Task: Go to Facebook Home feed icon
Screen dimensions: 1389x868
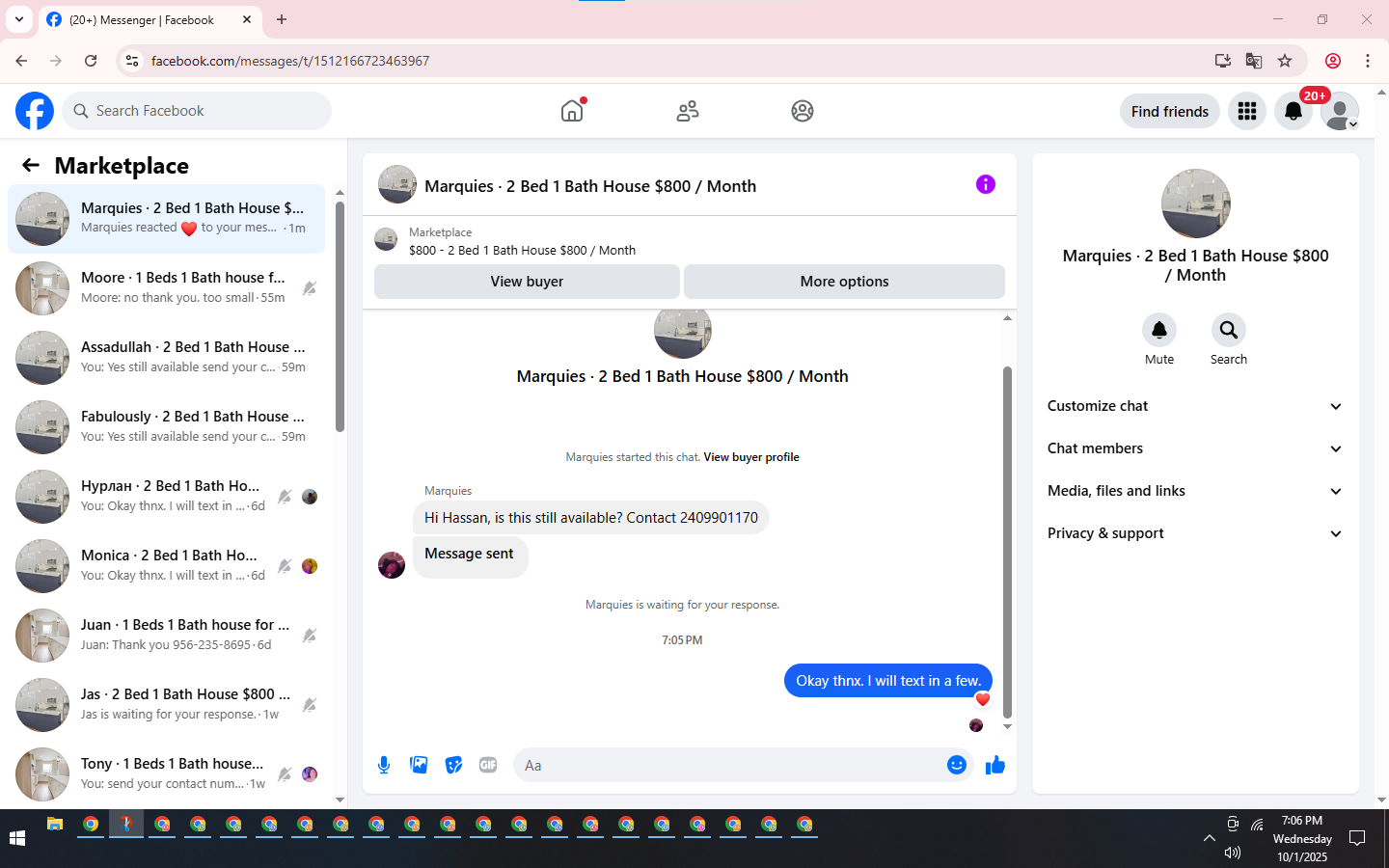Action: pyautogui.click(x=572, y=111)
